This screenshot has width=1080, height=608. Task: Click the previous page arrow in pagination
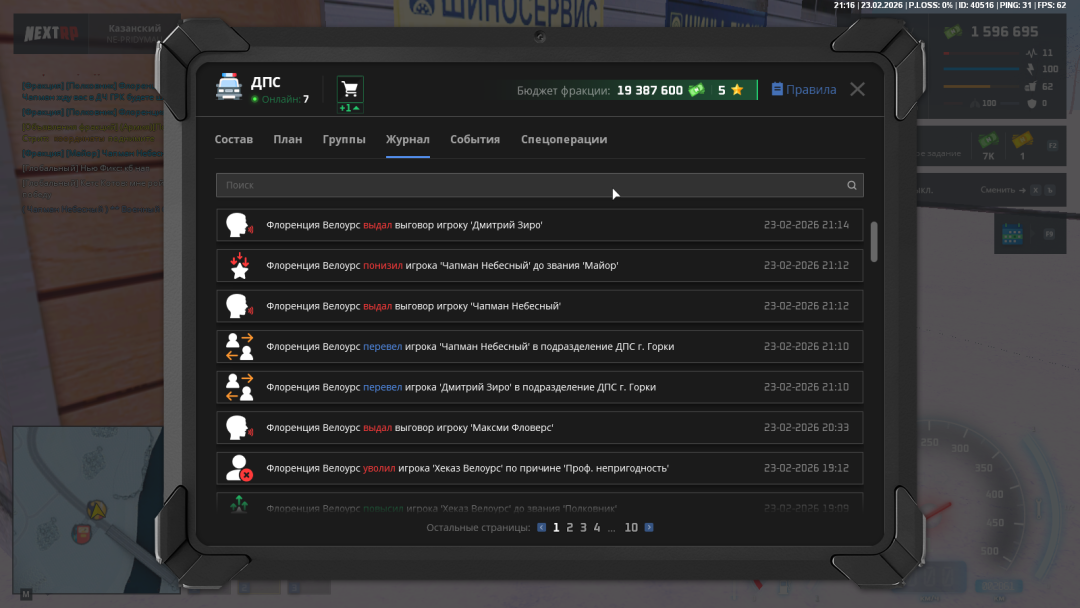pyautogui.click(x=542, y=527)
